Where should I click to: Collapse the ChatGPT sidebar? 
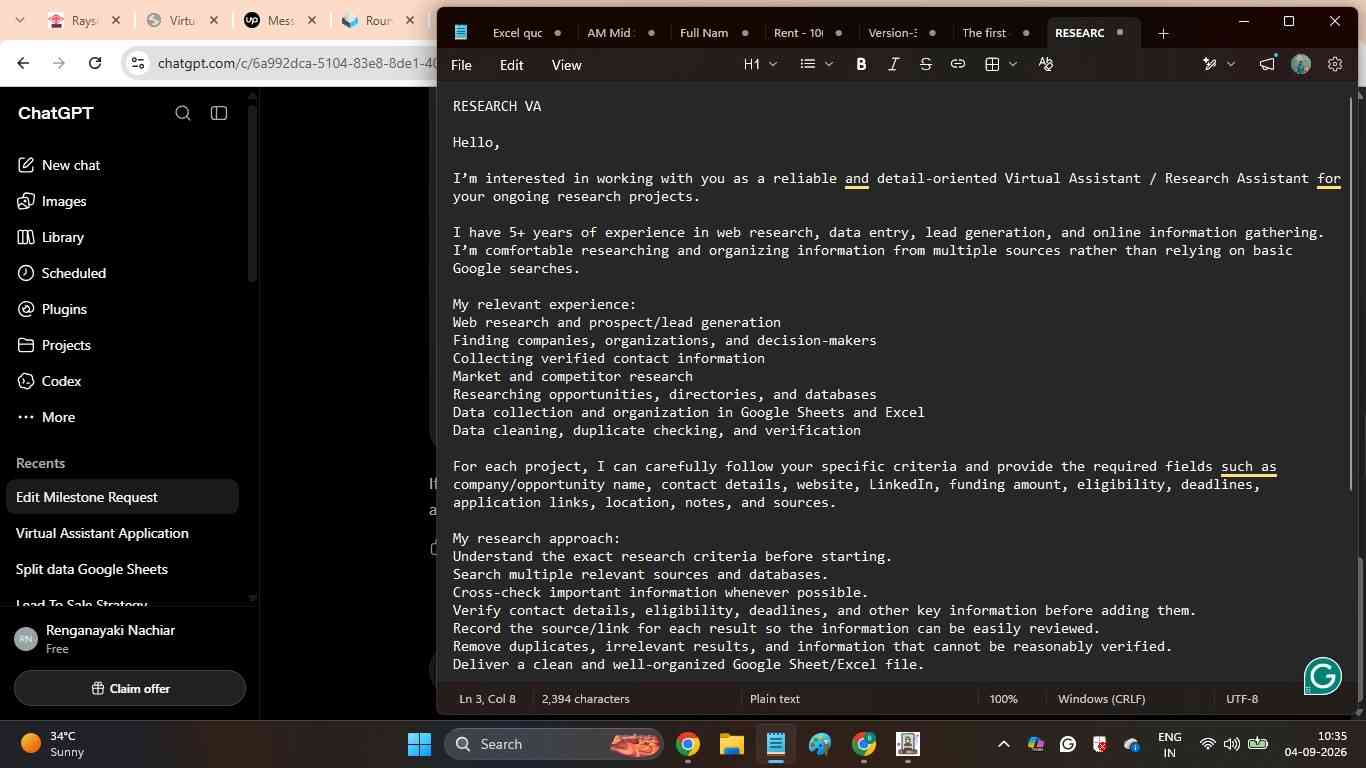tap(219, 113)
